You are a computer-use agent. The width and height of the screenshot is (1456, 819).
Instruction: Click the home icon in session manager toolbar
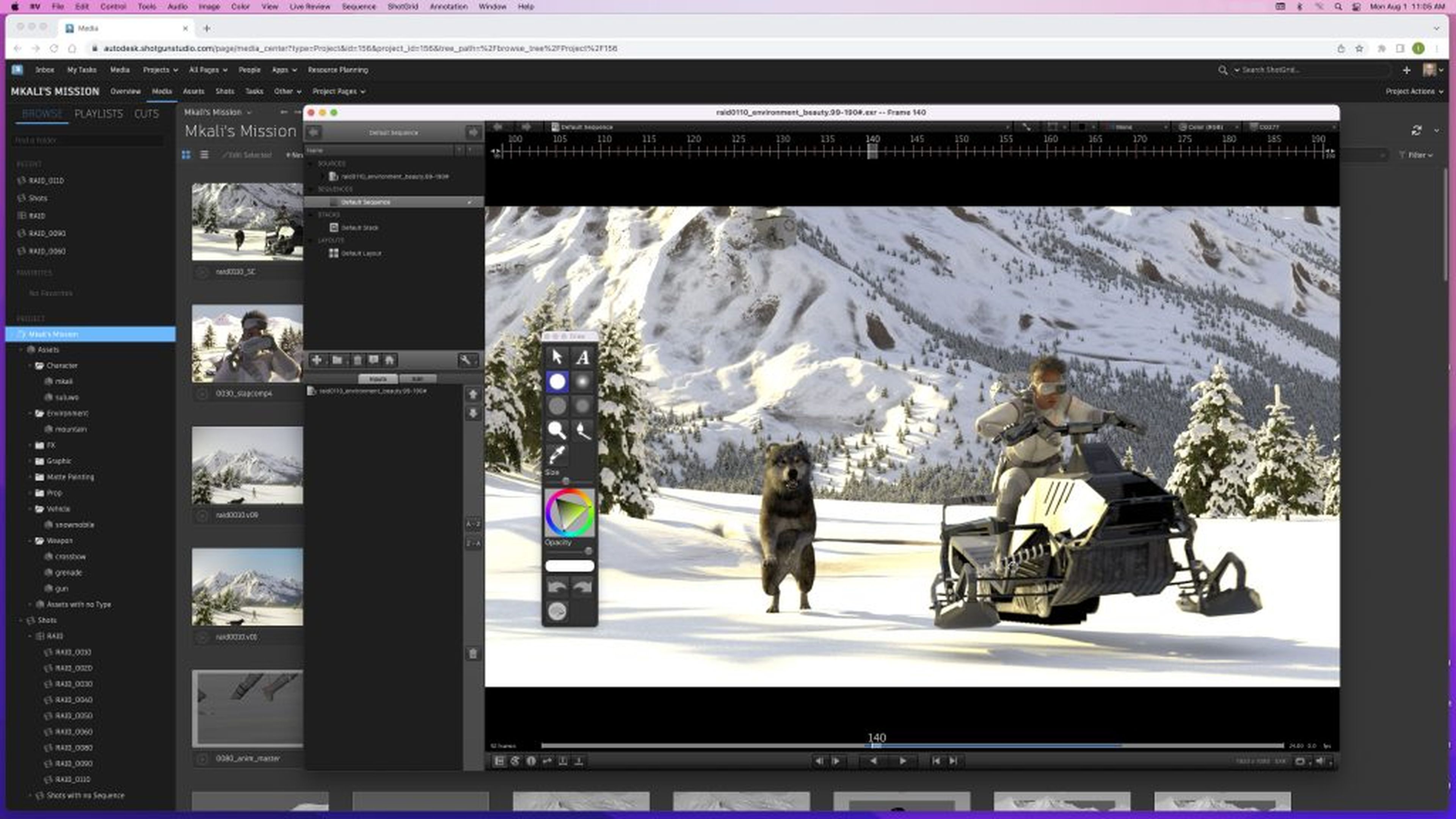click(x=389, y=360)
